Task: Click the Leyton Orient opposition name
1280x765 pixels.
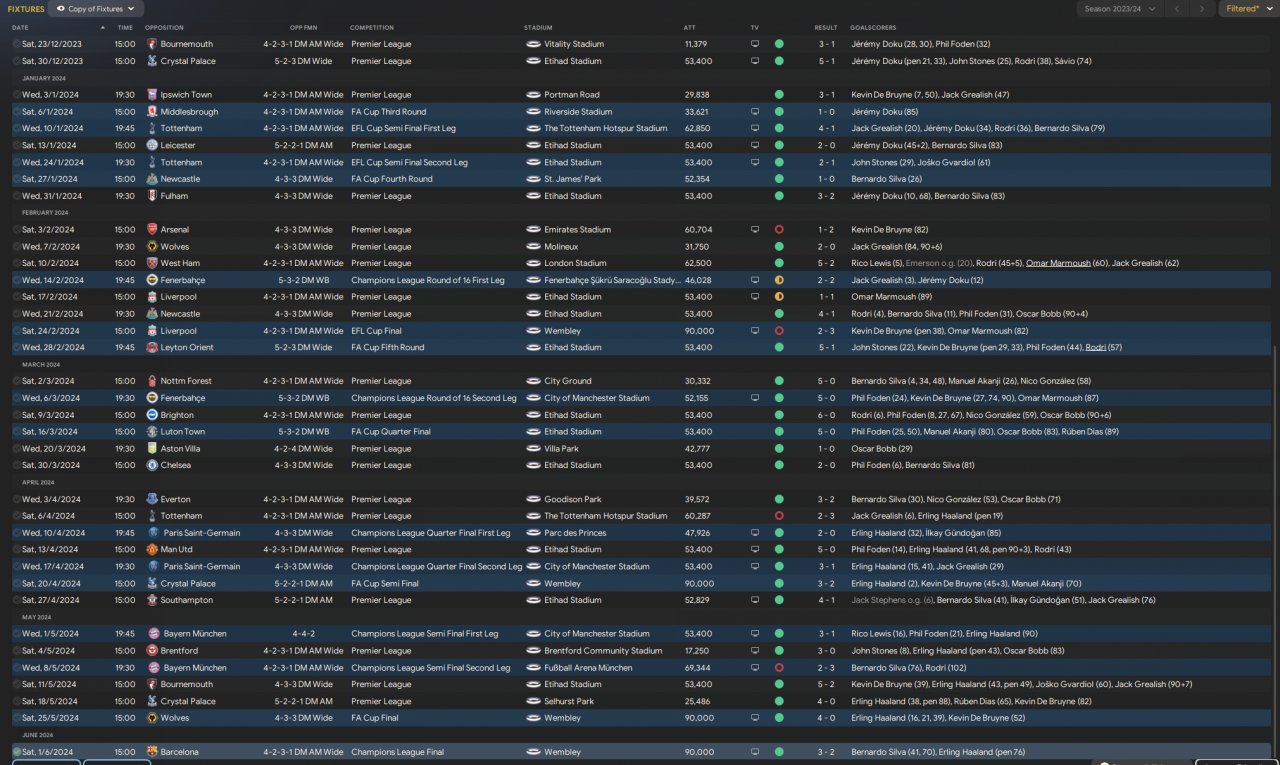Action: click(x=186, y=348)
